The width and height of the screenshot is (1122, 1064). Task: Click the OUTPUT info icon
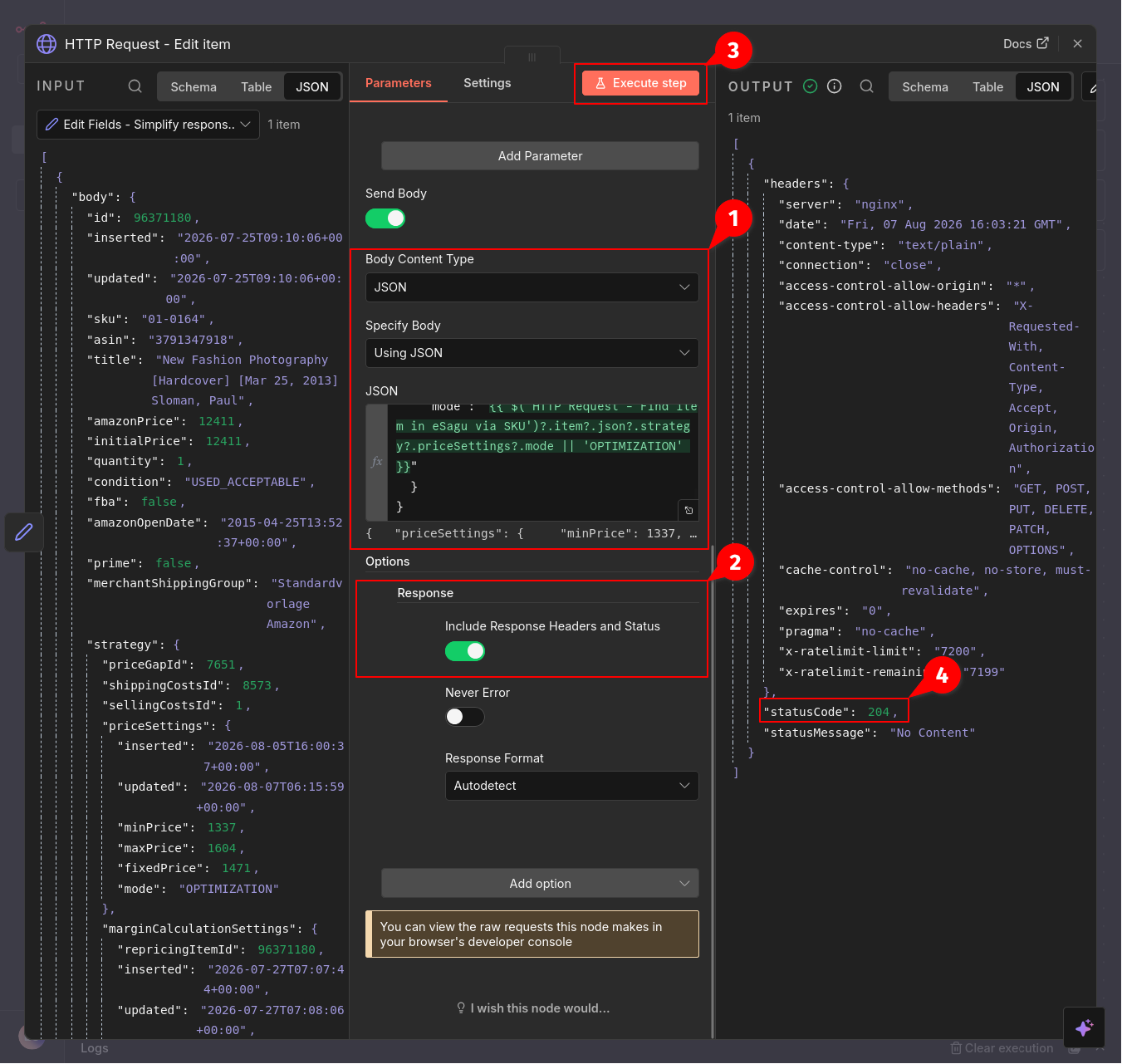point(835,86)
